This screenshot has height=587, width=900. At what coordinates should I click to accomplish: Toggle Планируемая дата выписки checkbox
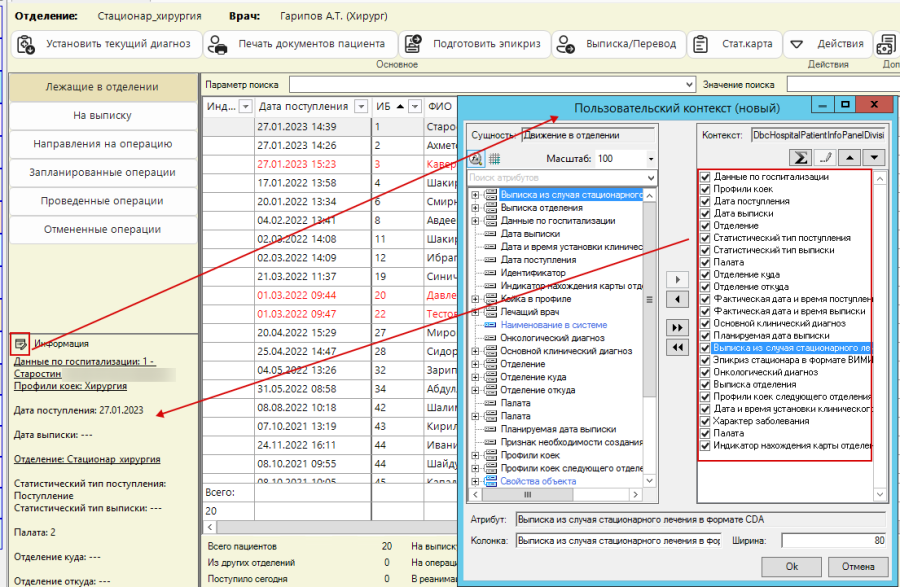[x=705, y=336]
